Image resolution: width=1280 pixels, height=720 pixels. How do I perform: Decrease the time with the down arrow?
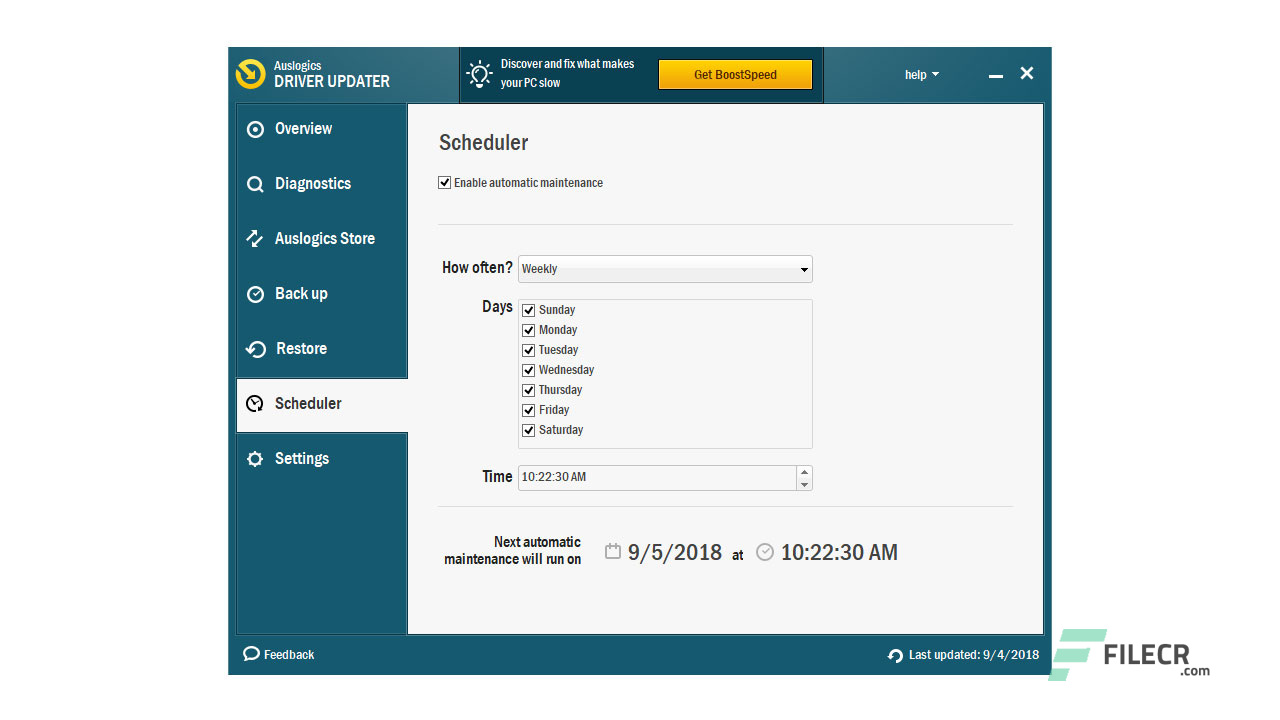pyautogui.click(x=804, y=484)
